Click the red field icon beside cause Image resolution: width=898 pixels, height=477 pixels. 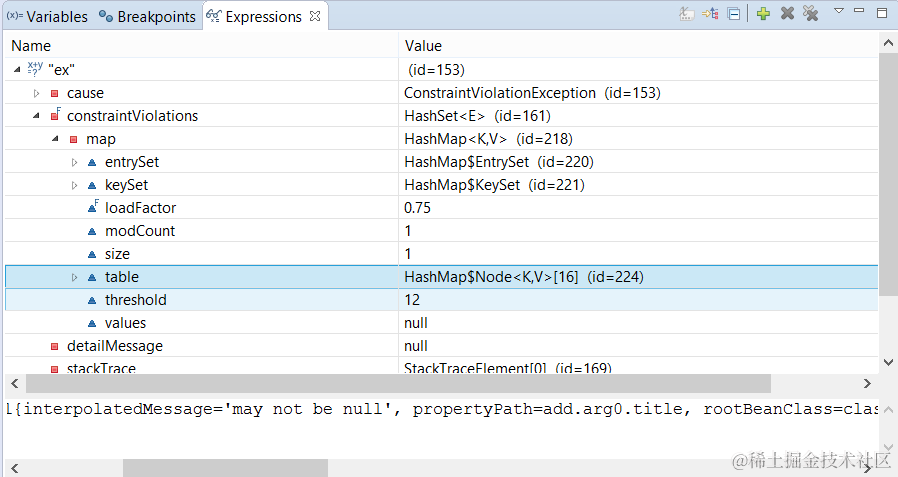pyautogui.click(x=54, y=93)
